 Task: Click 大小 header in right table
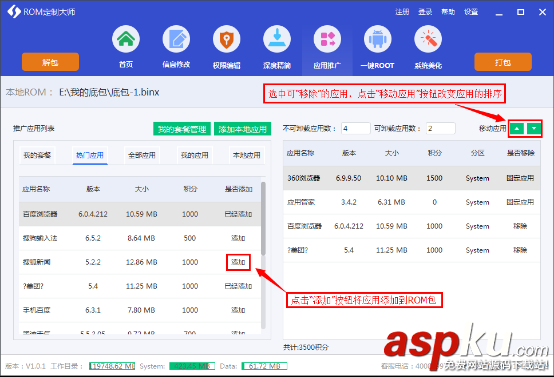pyautogui.click(x=391, y=153)
